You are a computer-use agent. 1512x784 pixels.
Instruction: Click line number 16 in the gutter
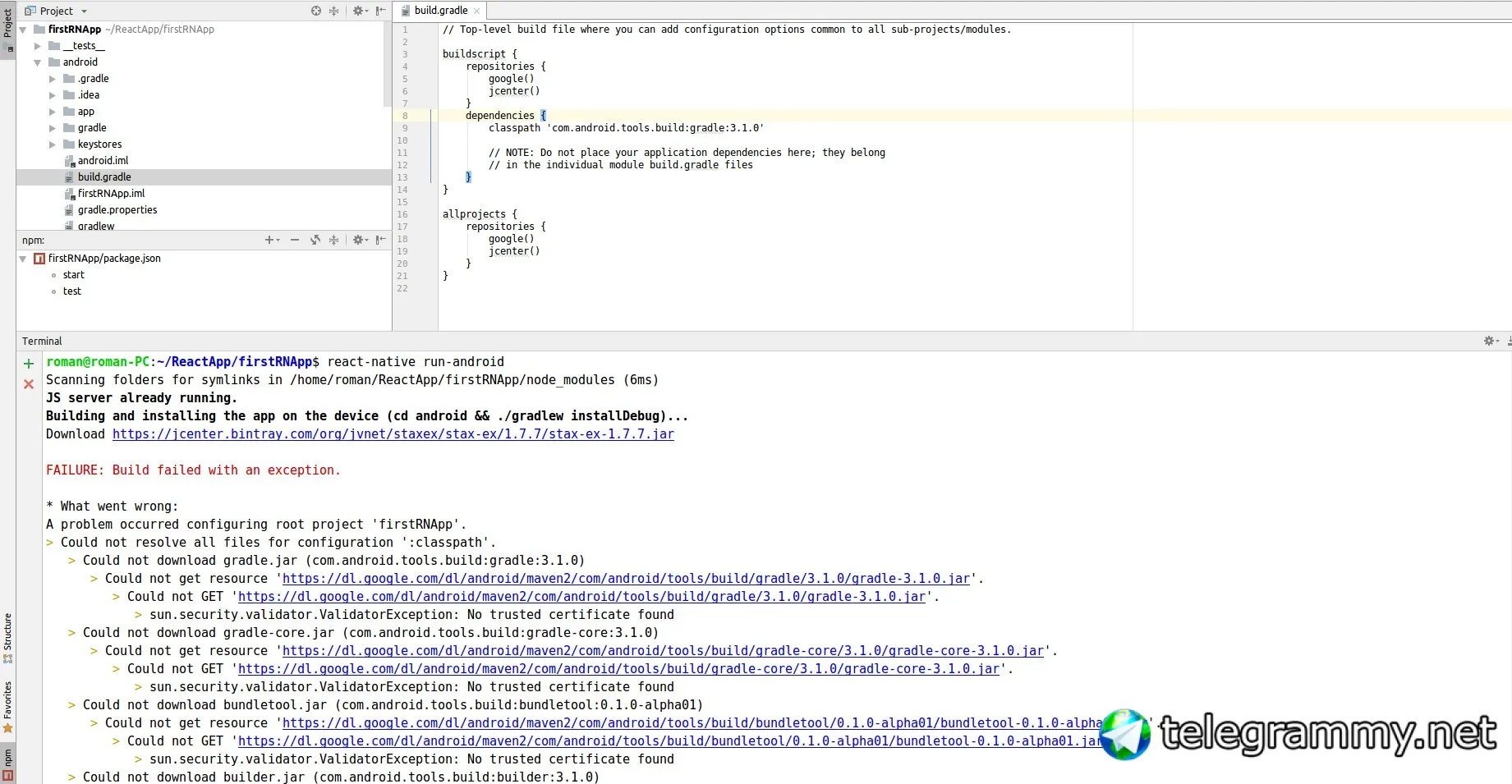coord(402,214)
